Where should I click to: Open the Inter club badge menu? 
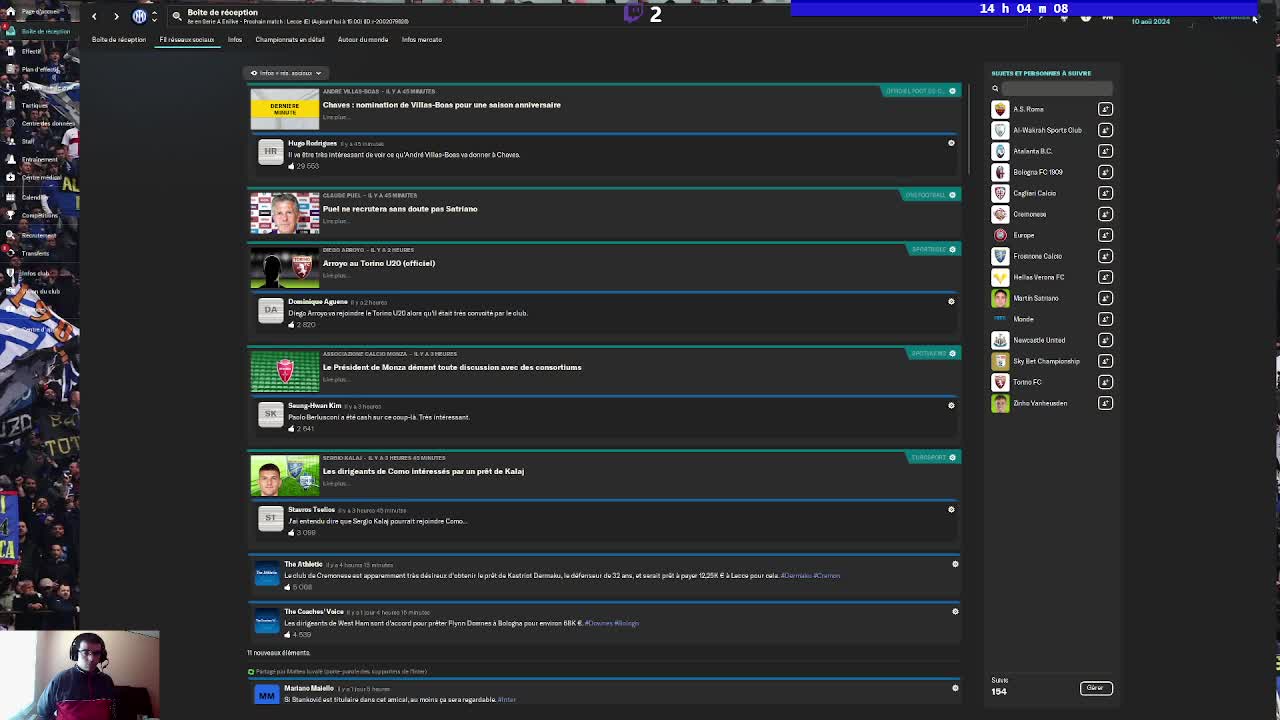point(140,16)
